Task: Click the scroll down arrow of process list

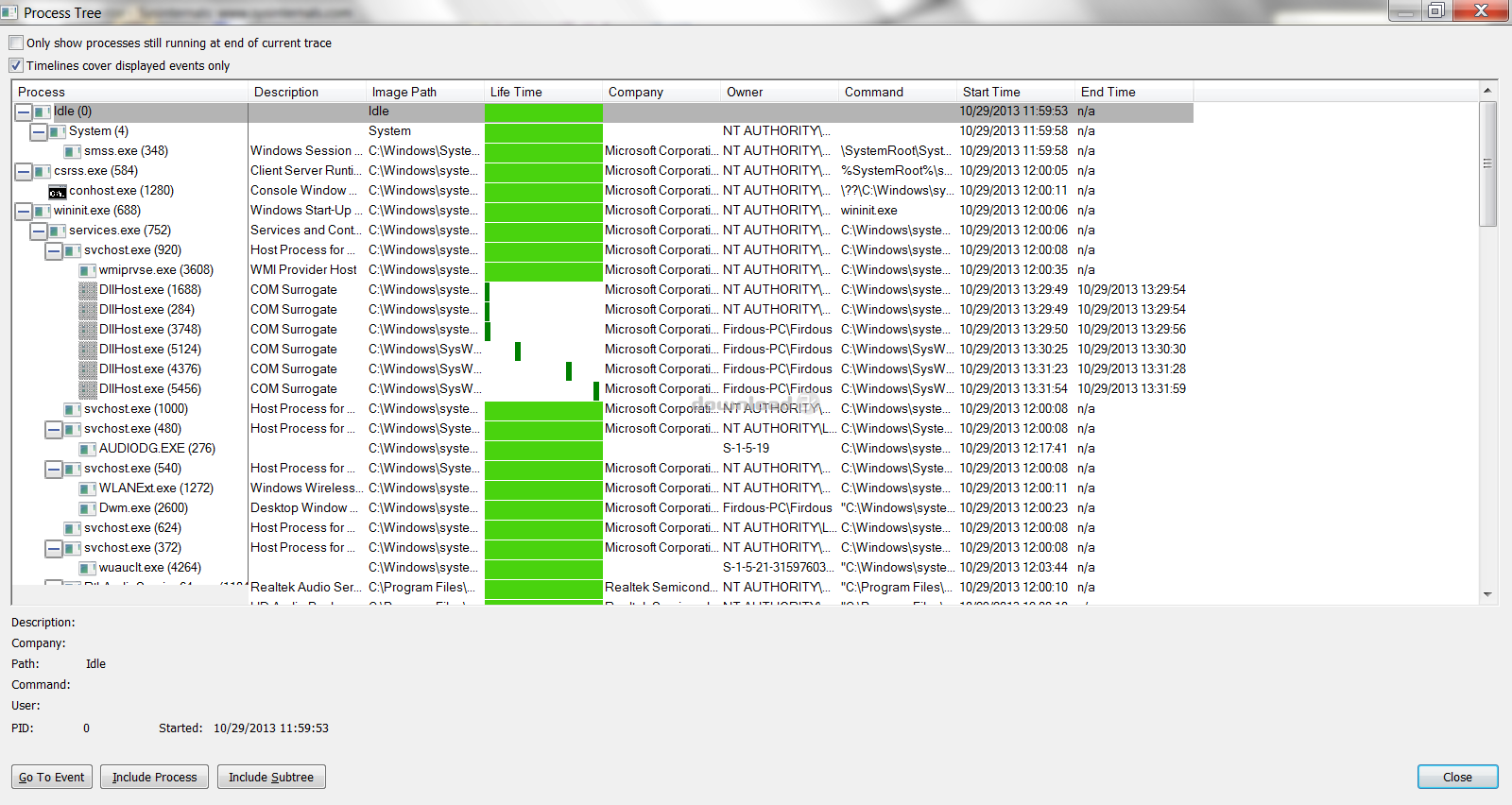Action: pyautogui.click(x=1487, y=594)
